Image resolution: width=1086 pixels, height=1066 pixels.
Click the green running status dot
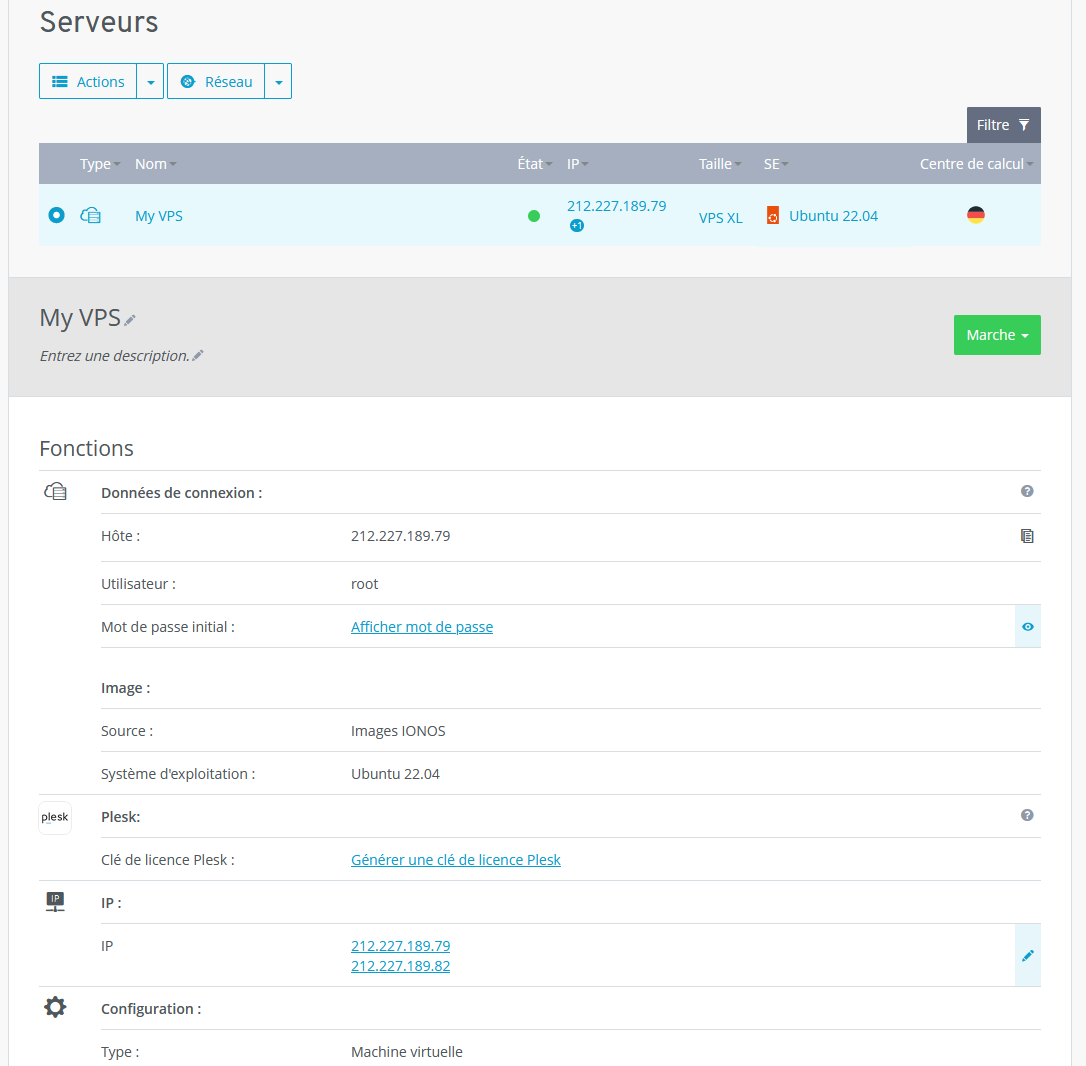tap(533, 216)
